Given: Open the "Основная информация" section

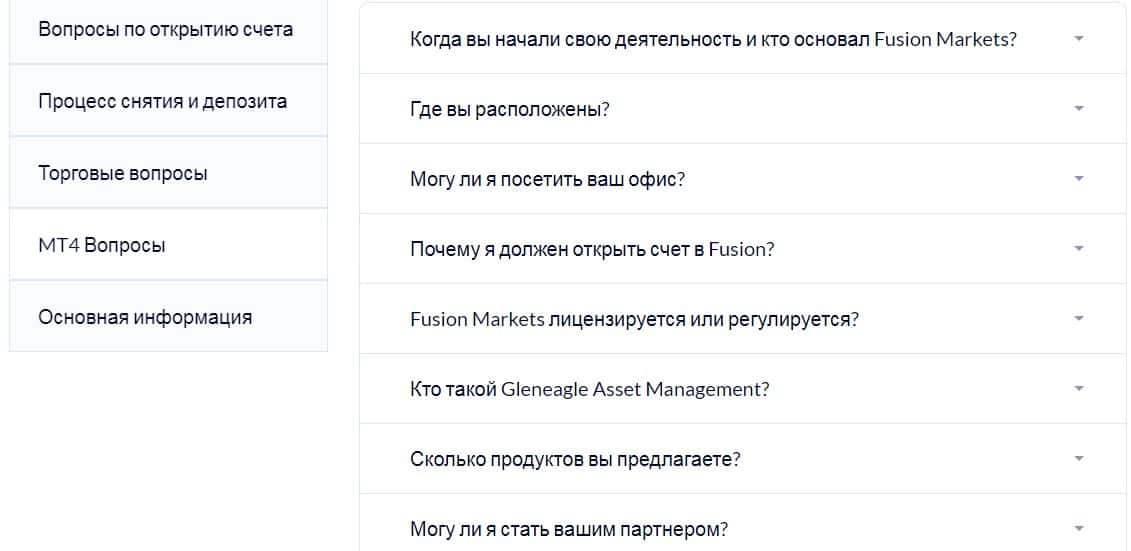Looking at the screenshot, I should click(x=145, y=317).
